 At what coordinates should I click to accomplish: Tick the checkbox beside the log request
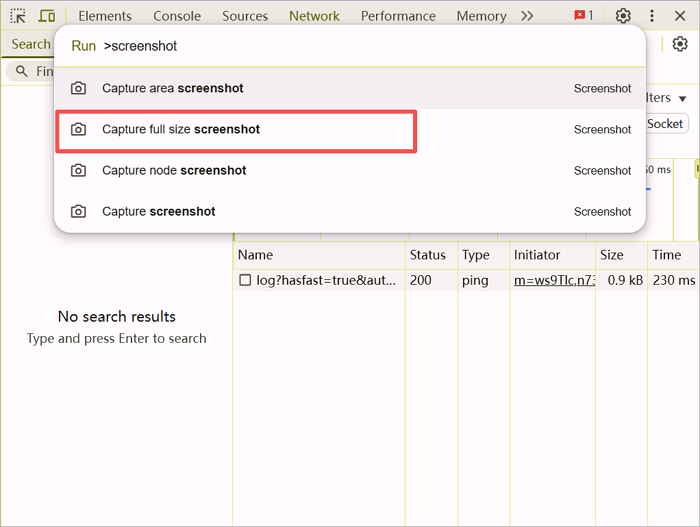pyautogui.click(x=245, y=281)
